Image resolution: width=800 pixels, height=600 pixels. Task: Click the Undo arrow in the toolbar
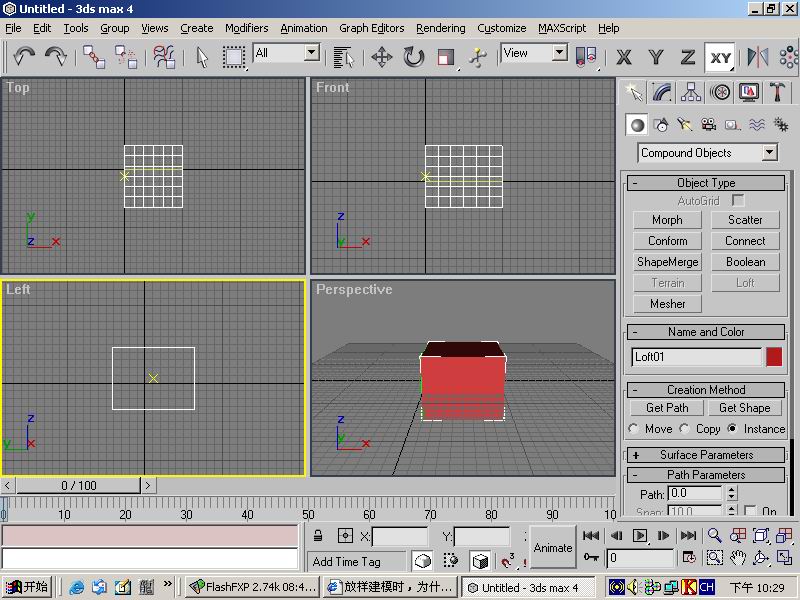pyautogui.click(x=23, y=56)
